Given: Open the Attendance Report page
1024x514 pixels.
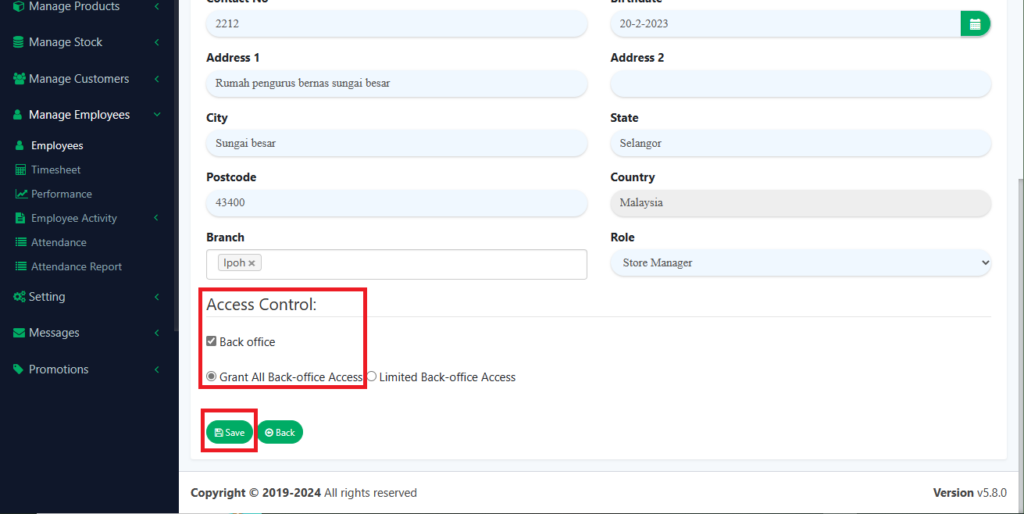Looking at the screenshot, I should click(76, 267).
